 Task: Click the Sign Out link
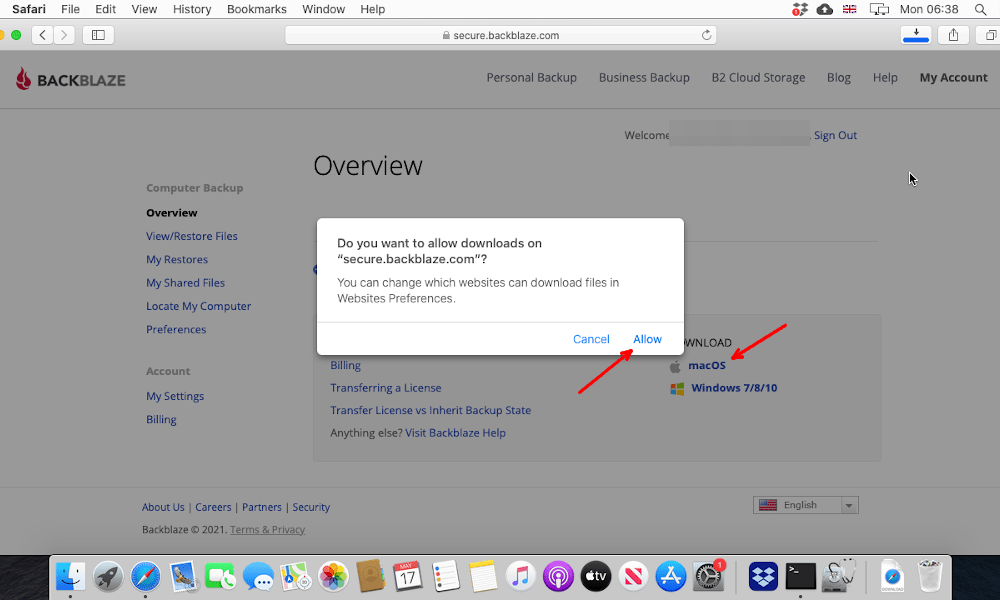pos(835,135)
